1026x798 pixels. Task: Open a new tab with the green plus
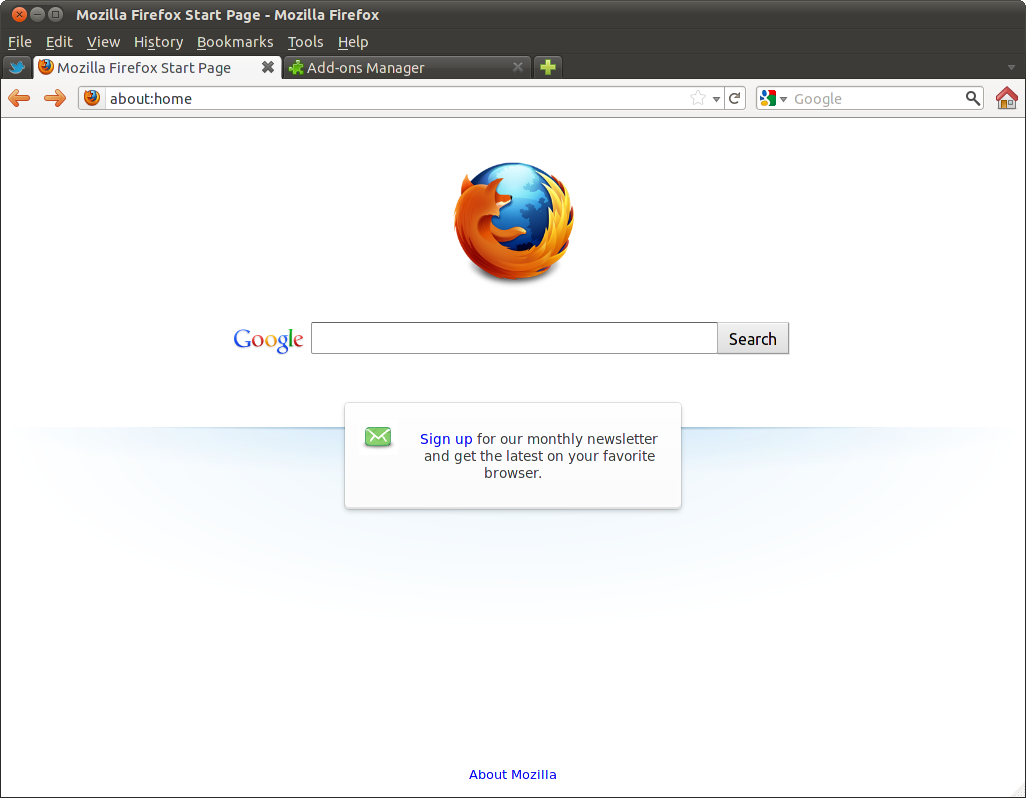(548, 67)
